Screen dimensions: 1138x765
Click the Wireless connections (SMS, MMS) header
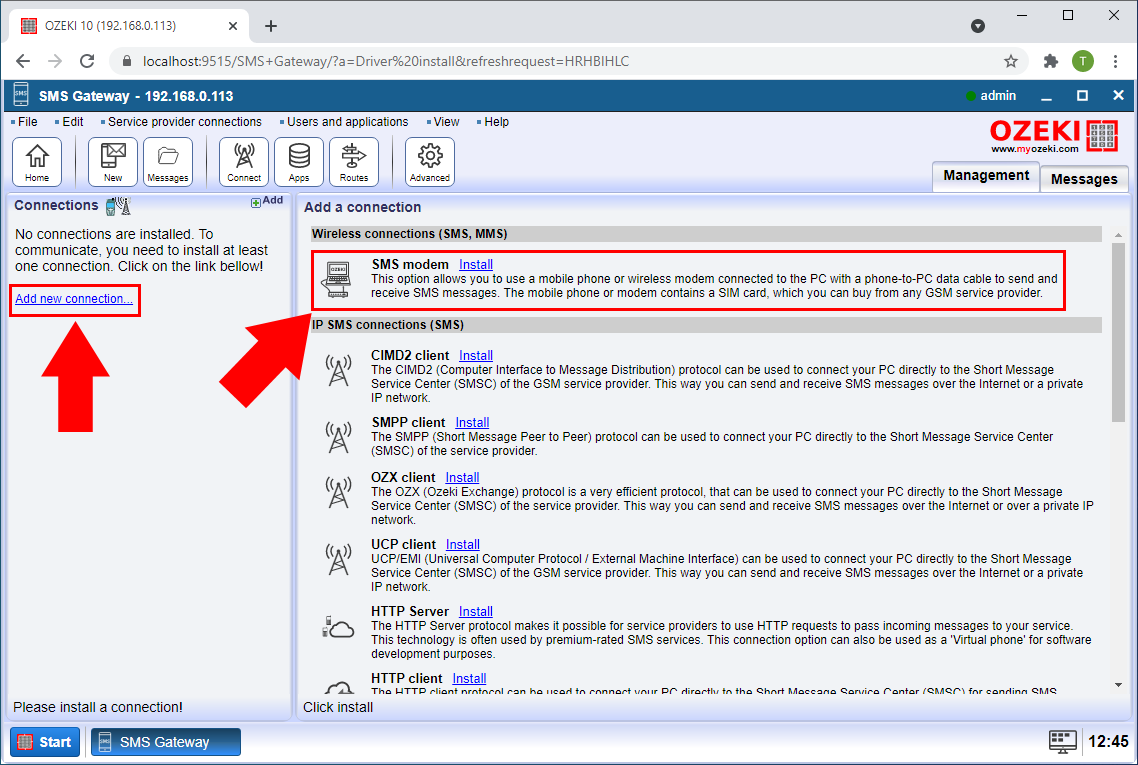point(706,234)
